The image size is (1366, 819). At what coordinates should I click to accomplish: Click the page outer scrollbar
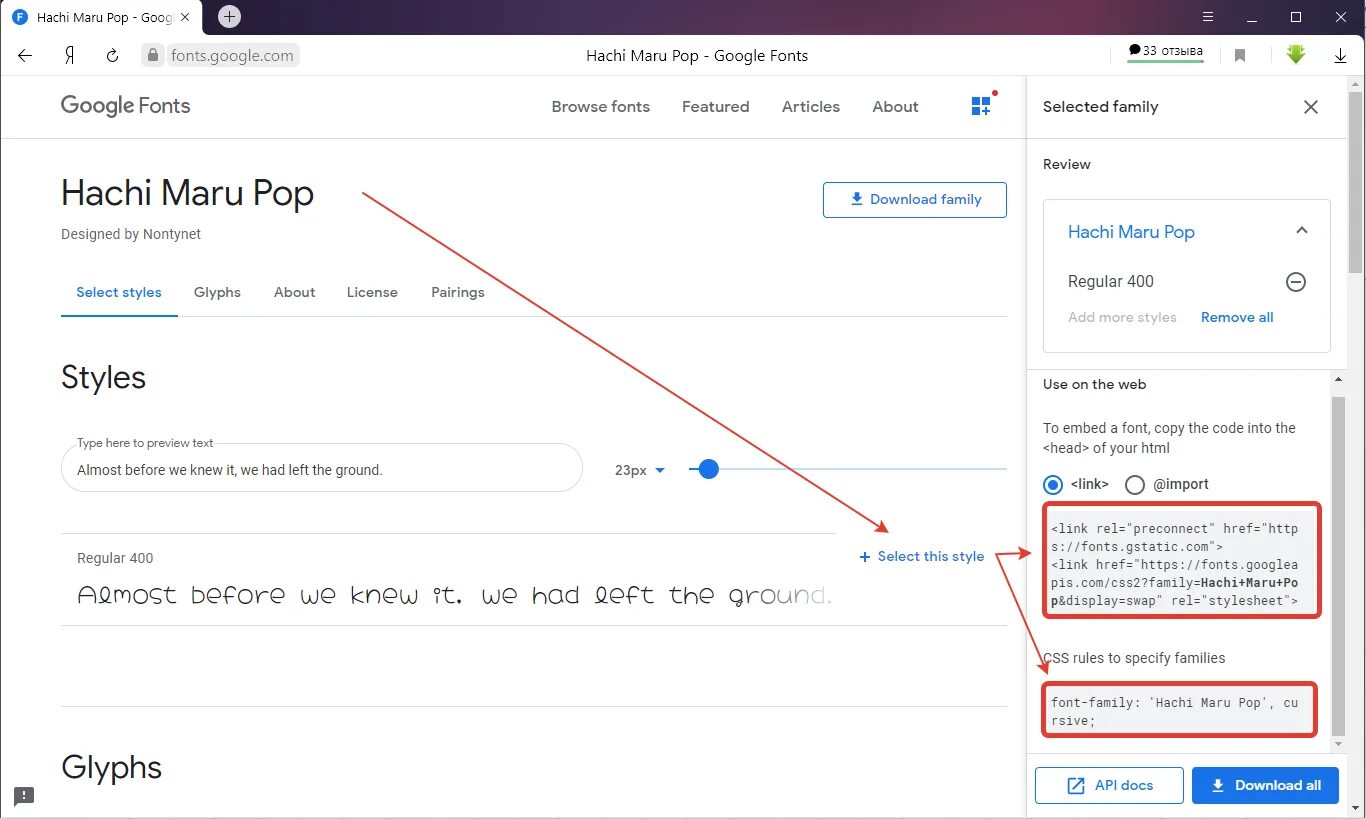[1355, 180]
